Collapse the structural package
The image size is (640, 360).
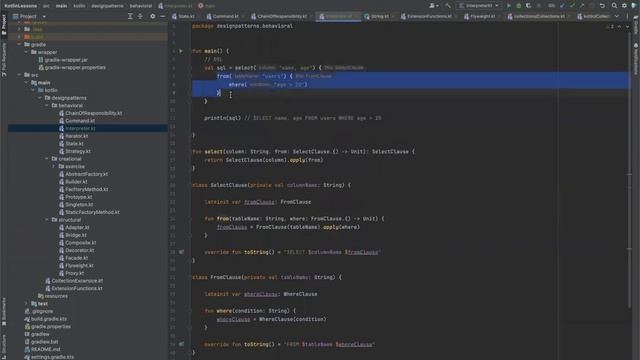47,220
